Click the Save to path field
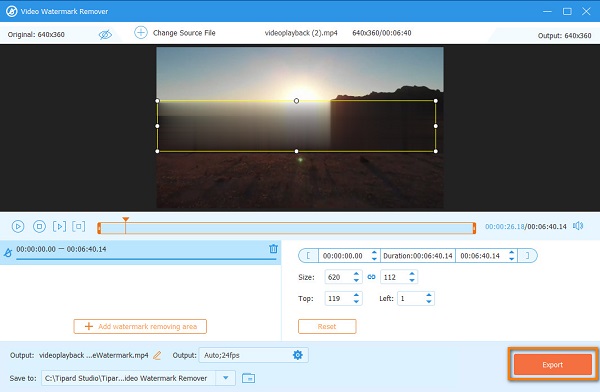This screenshot has width=600, height=392. tap(128, 378)
